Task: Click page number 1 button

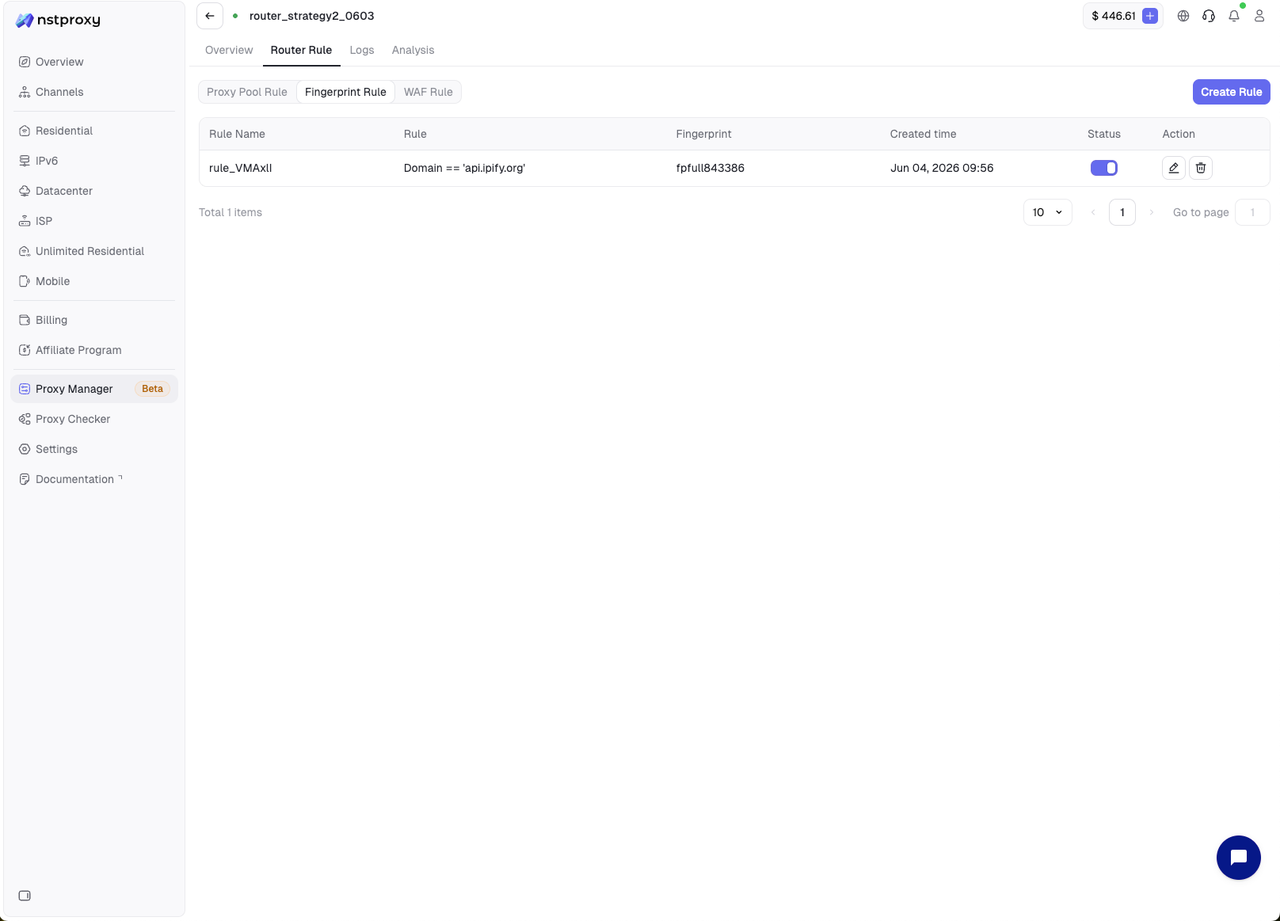Action: point(1122,212)
